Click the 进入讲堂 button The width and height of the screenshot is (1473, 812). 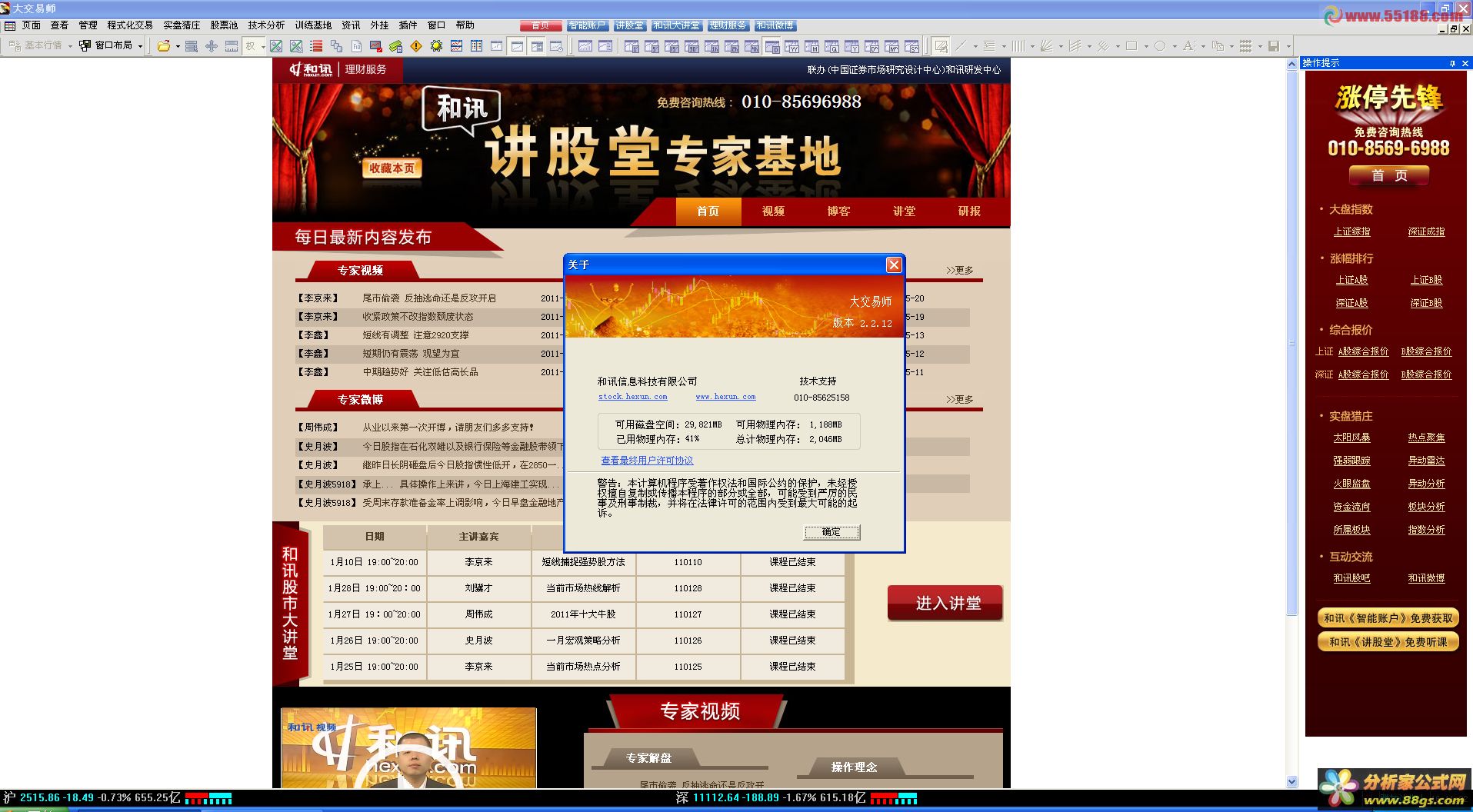tap(945, 604)
